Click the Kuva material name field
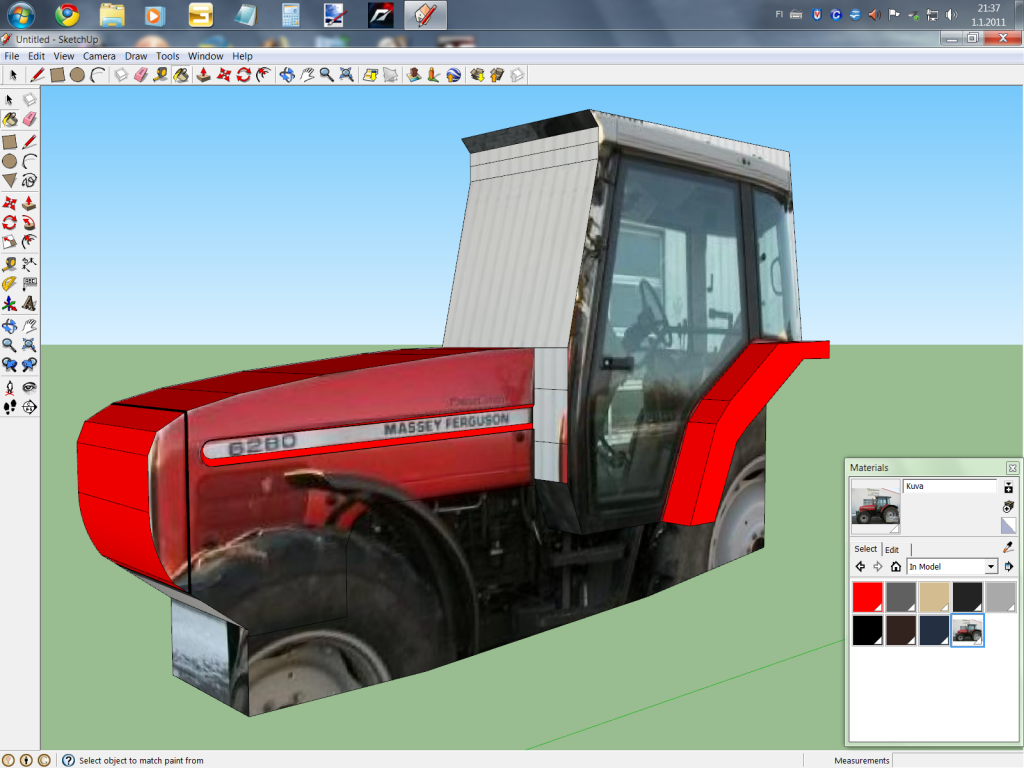The width and height of the screenshot is (1024, 768). pyautogui.click(x=950, y=486)
